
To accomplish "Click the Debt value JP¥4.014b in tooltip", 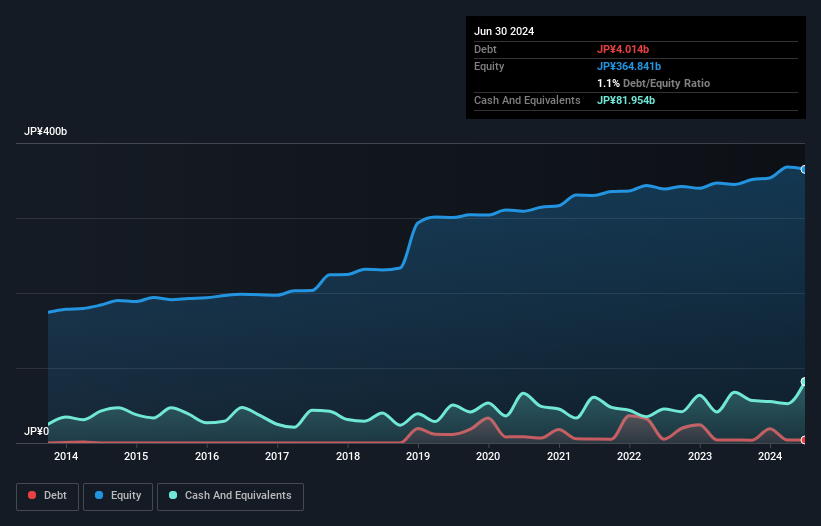I will tap(624, 49).
